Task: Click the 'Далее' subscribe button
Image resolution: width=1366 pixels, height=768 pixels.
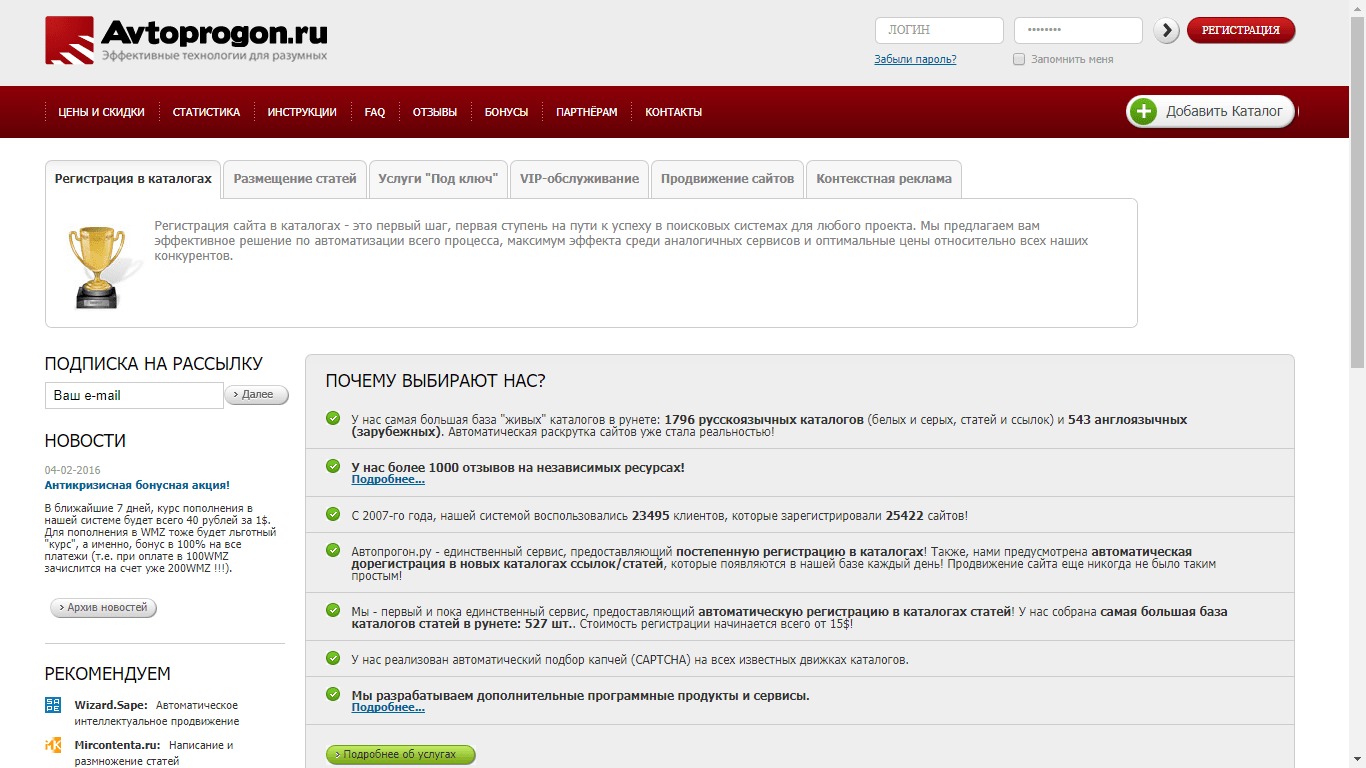Action: (257, 395)
